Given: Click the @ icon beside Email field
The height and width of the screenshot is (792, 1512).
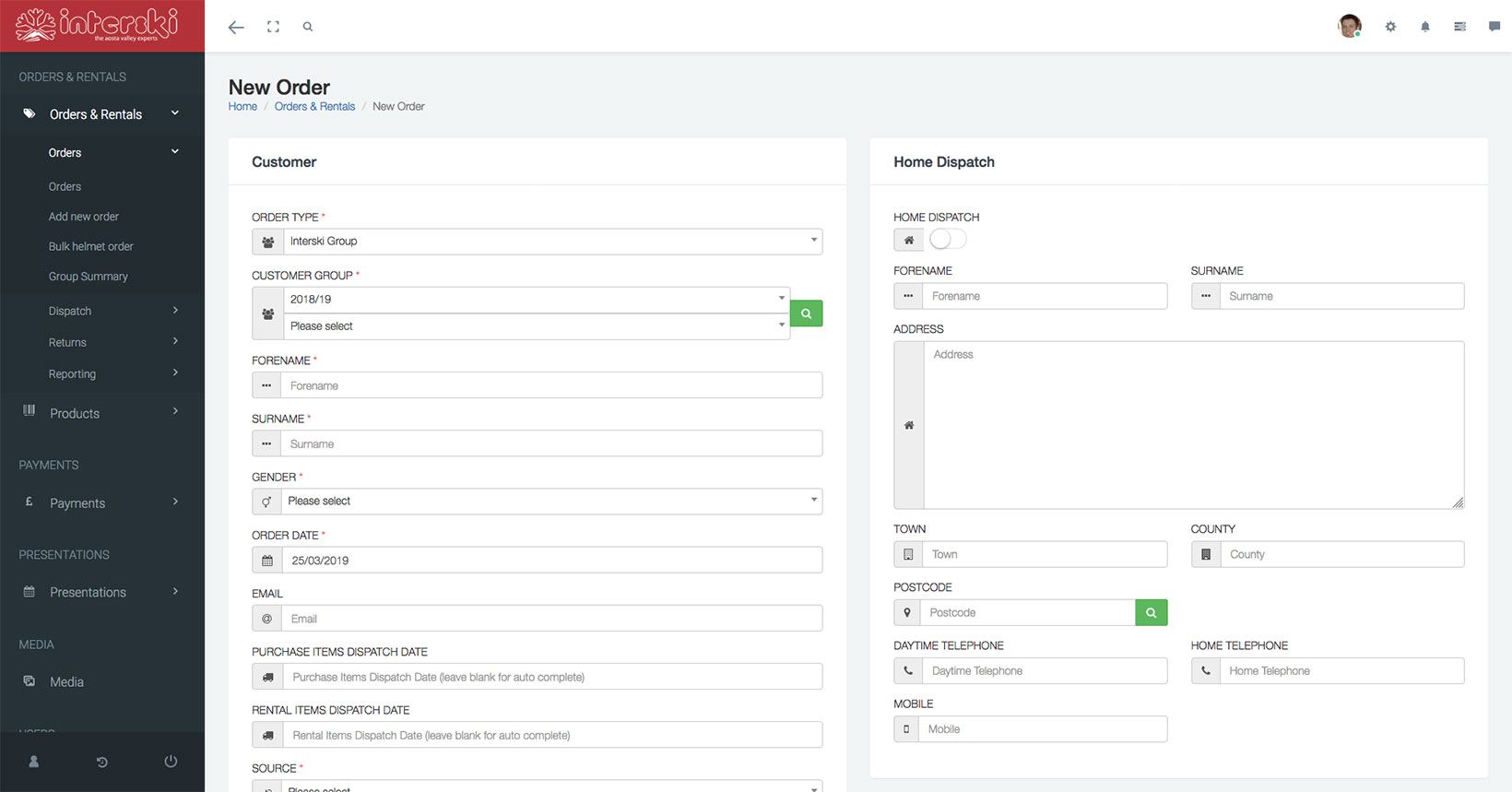Looking at the screenshot, I should tap(267, 619).
